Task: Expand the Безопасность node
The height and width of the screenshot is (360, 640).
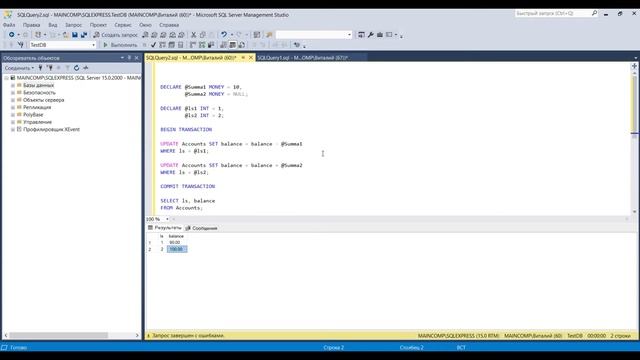Action: pyautogui.click(x=13, y=93)
